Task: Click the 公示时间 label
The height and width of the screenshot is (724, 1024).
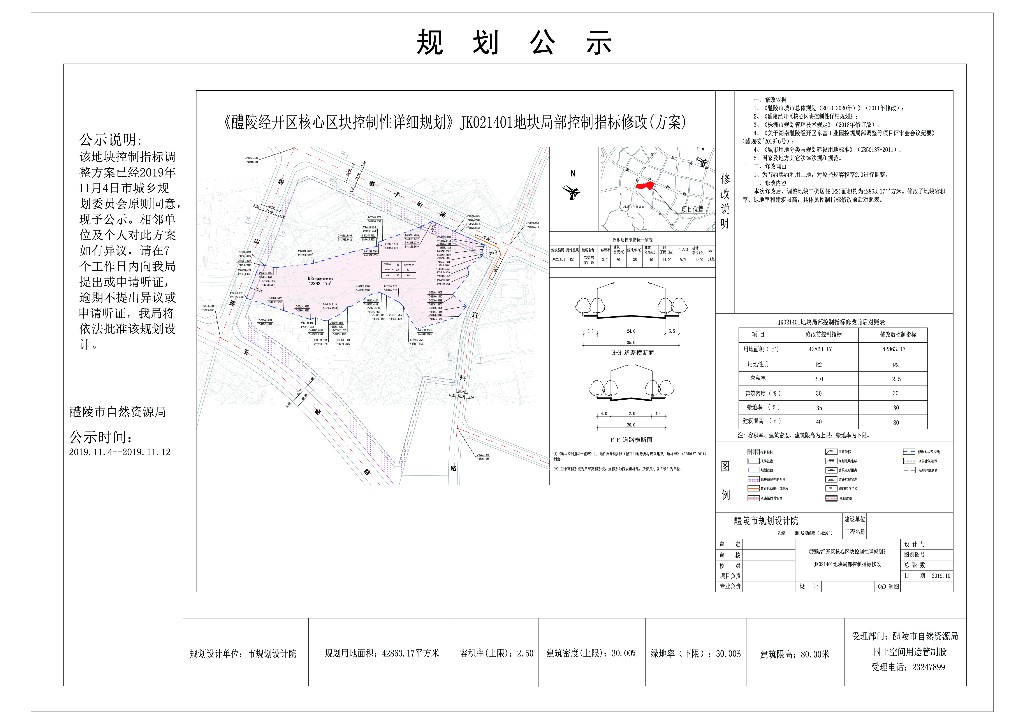Action: [100, 438]
